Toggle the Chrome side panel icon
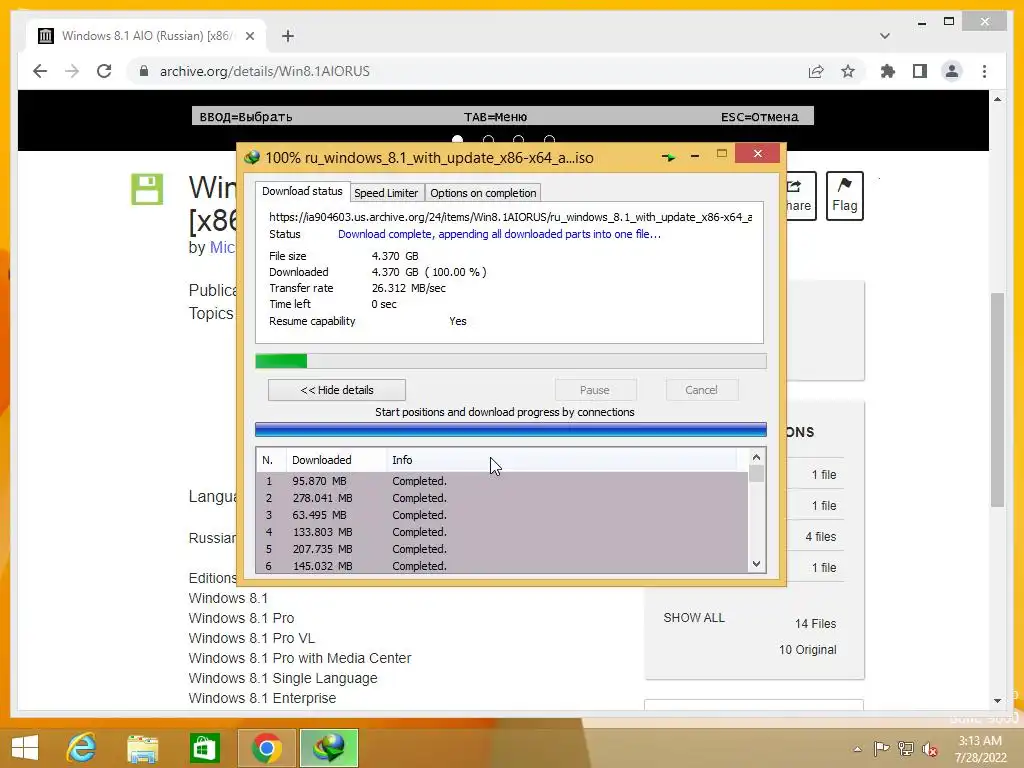This screenshot has height=768, width=1024. pyautogui.click(x=920, y=71)
